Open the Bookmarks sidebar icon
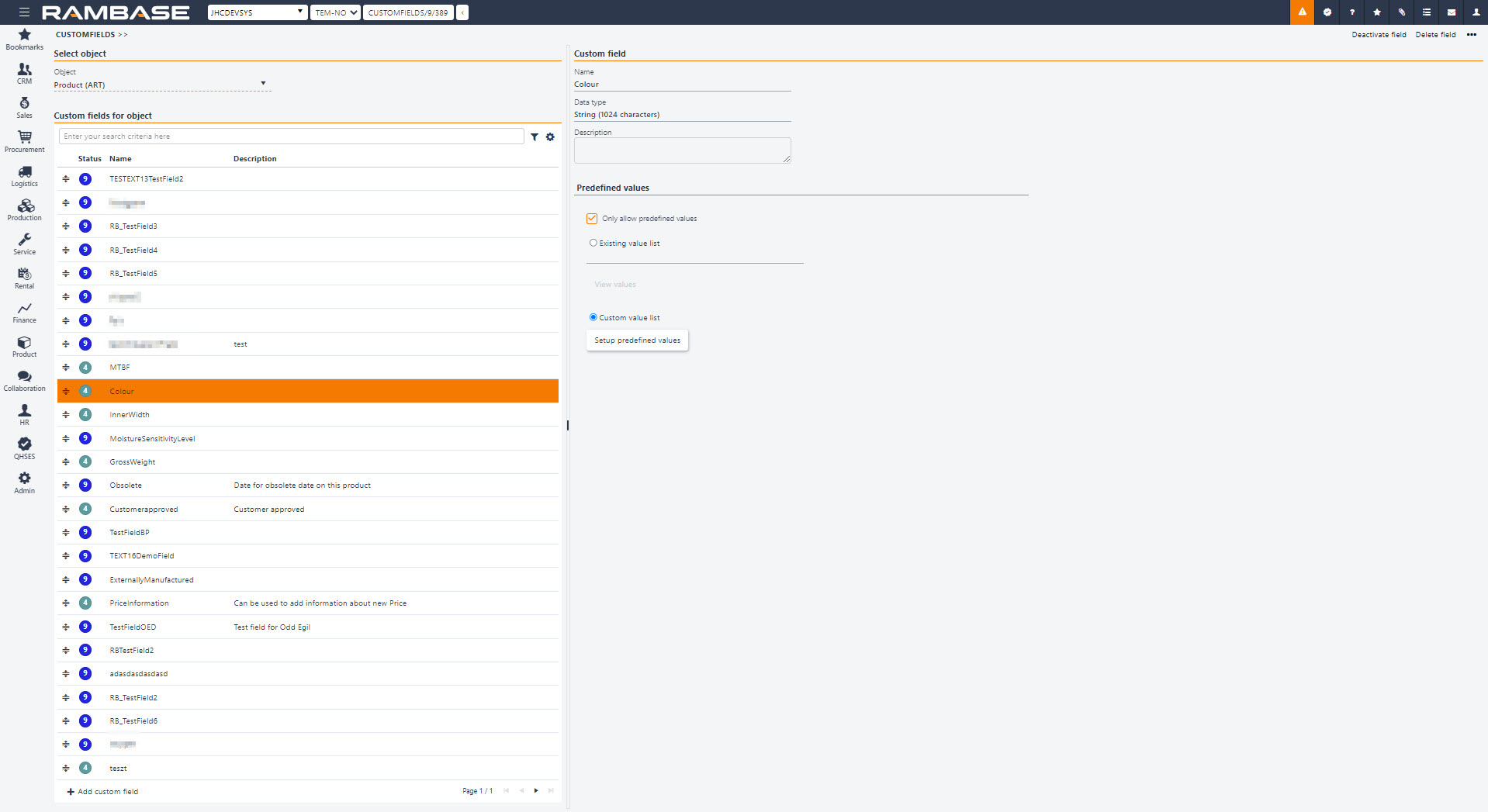The image size is (1488, 812). click(x=24, y=39)
